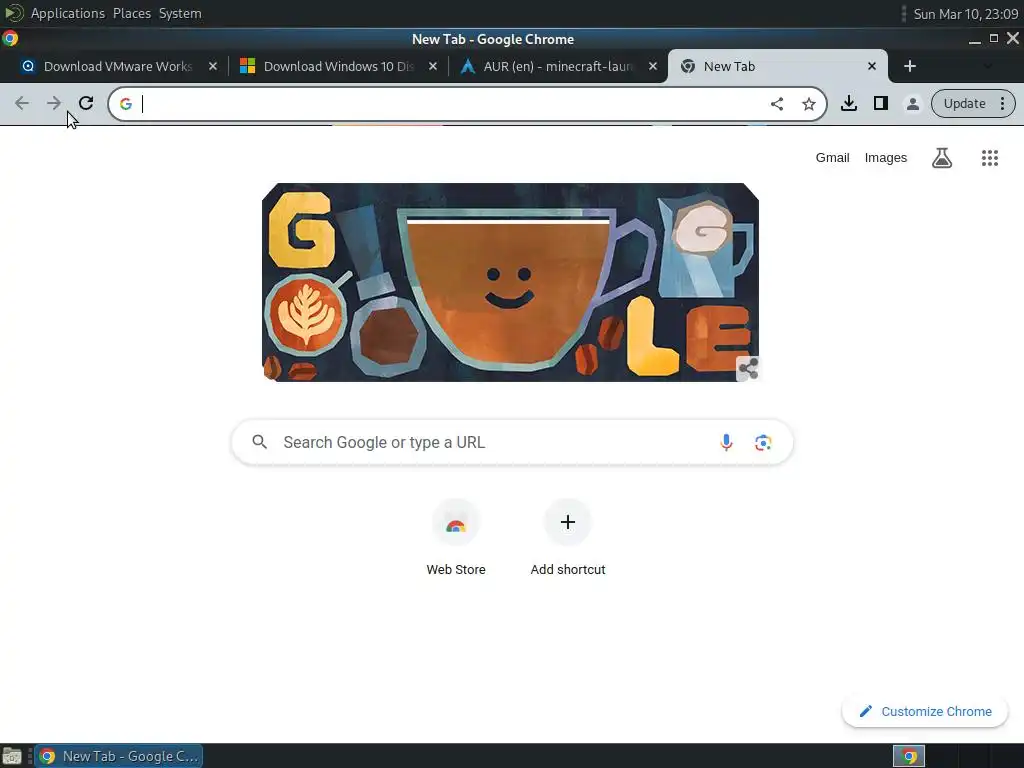Screen dimensions: 1024x768
Task: Open the Gmail link
Action: point(832,157)
